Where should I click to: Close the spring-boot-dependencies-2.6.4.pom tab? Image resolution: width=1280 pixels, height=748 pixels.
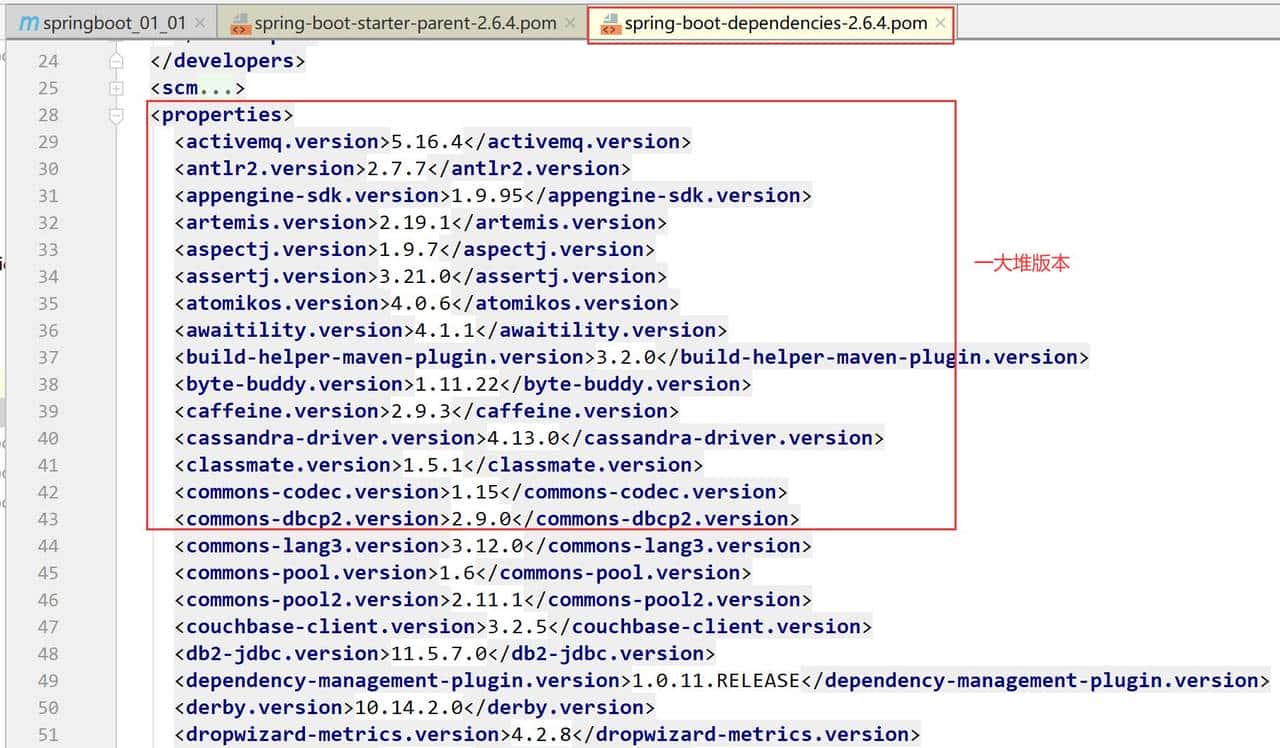[940, 23]
